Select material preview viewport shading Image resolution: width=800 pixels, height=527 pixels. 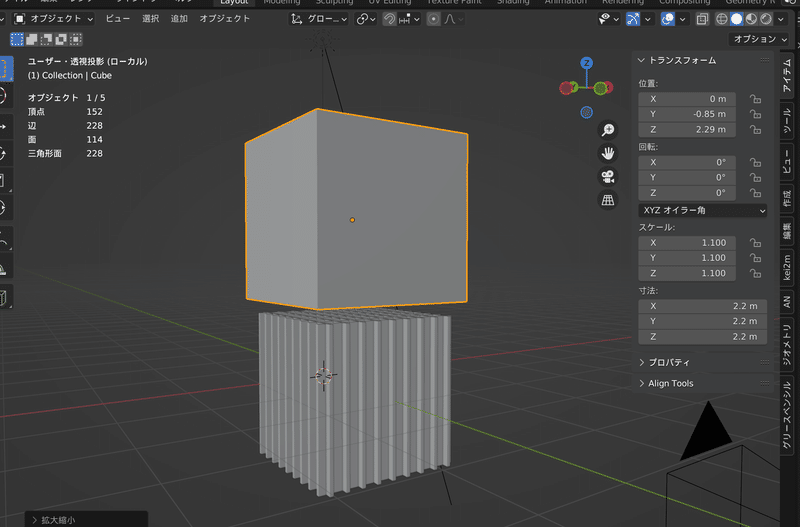coord(751,19)
